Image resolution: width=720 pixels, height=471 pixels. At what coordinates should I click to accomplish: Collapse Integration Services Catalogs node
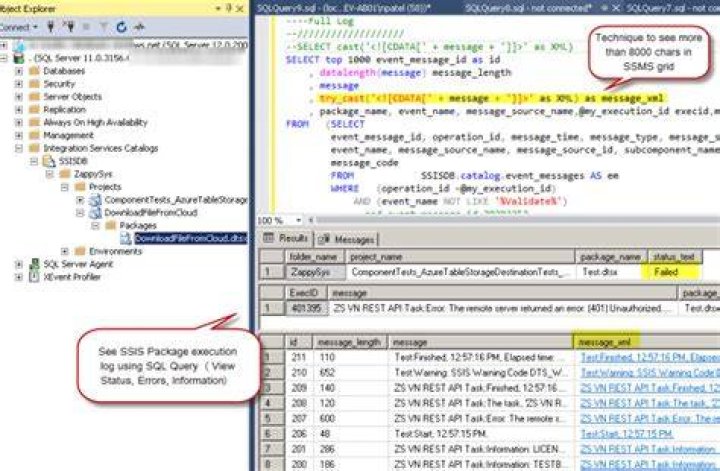click(19, 148)
